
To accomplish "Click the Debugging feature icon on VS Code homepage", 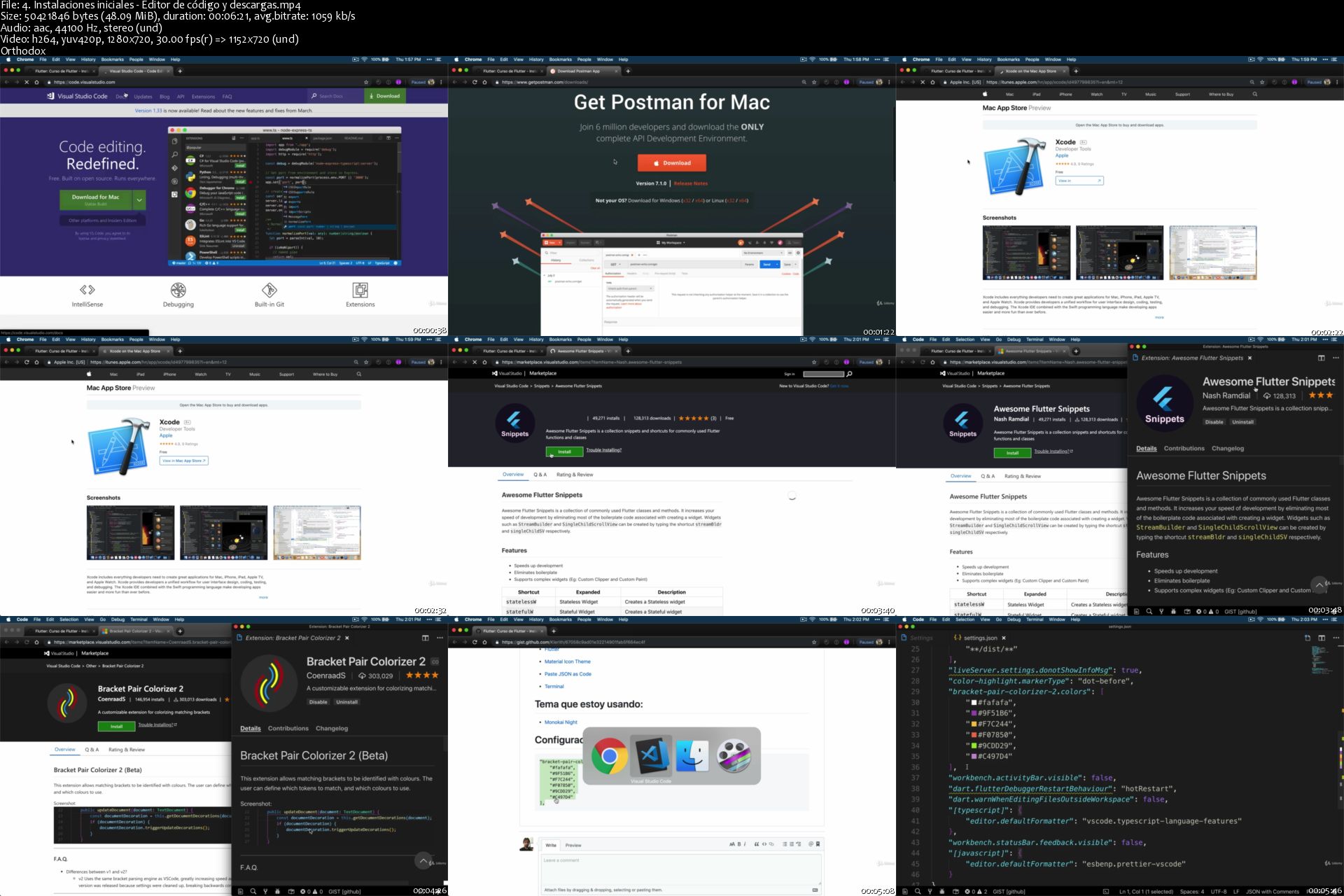I will click(178, 290).
